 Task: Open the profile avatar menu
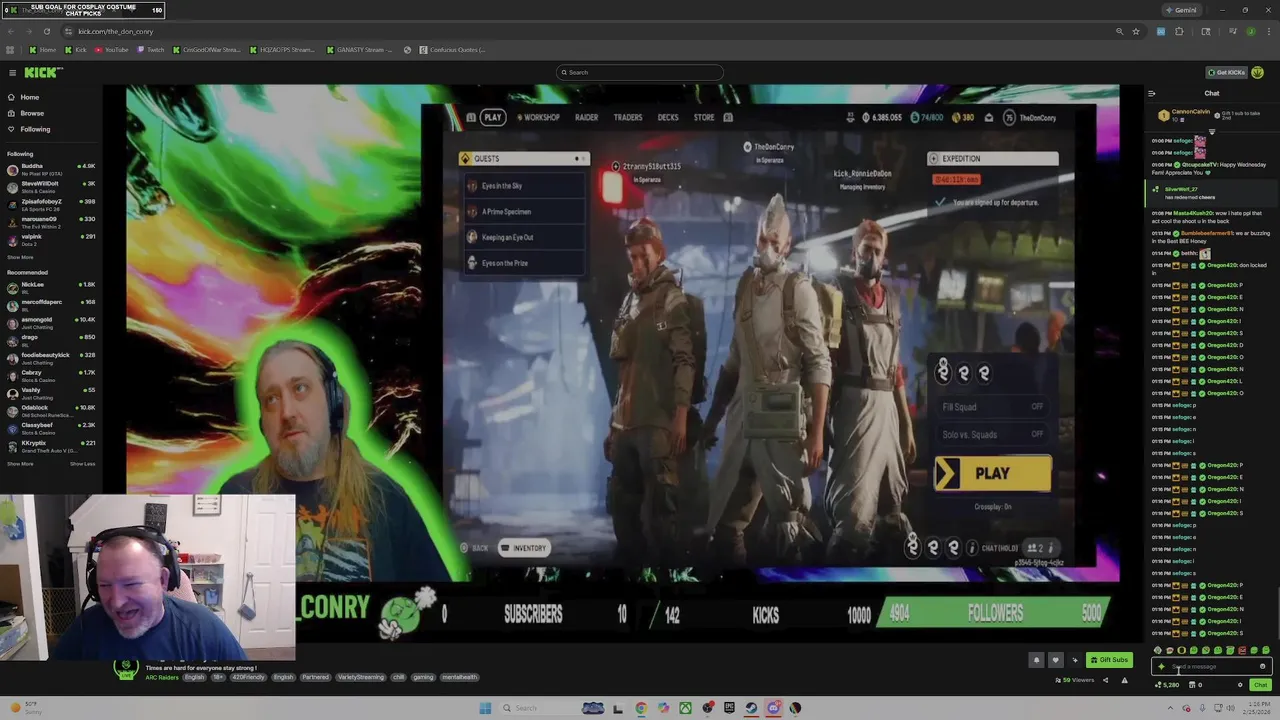[1258, 72]
